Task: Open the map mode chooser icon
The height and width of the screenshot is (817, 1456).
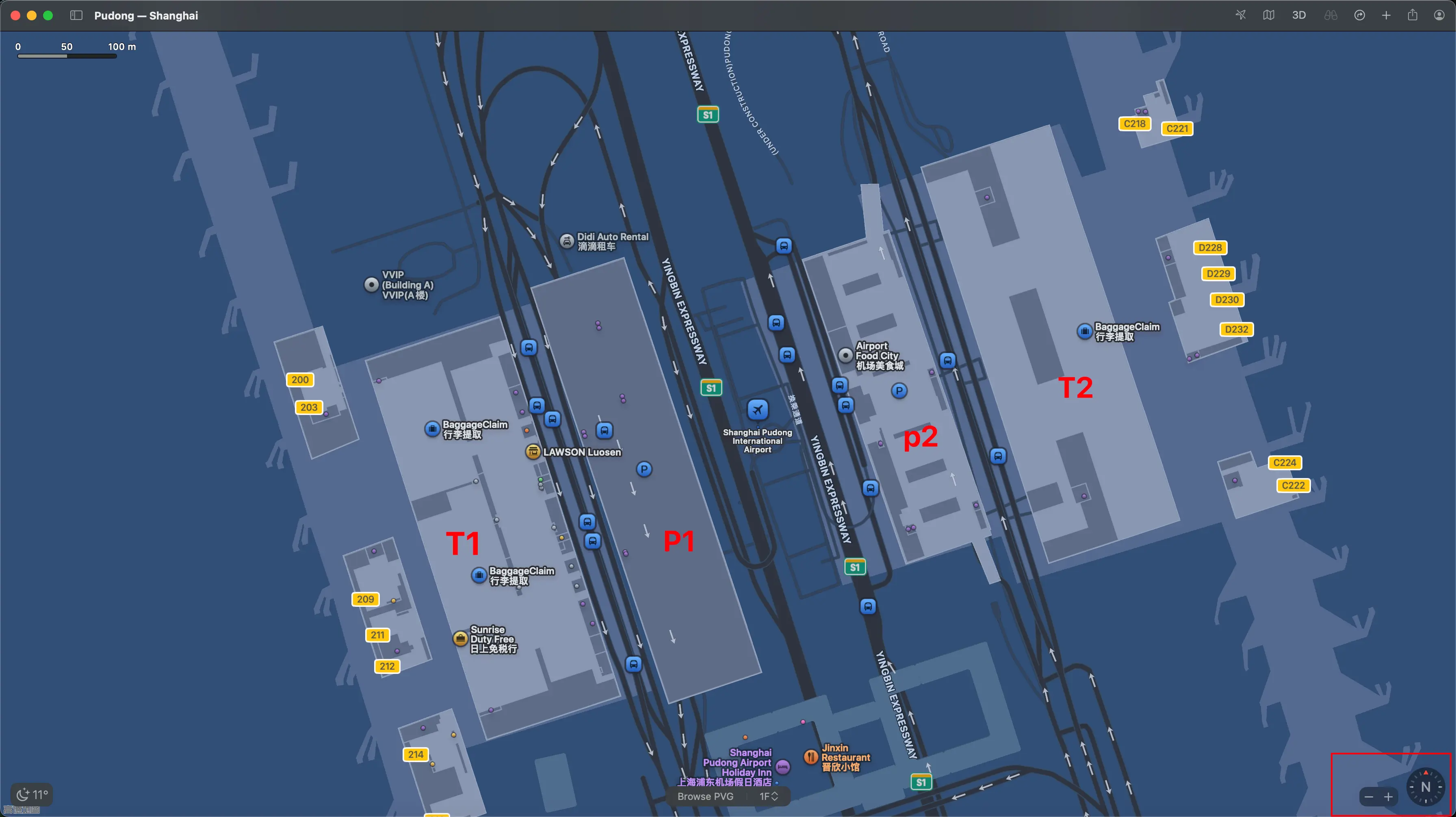Action: [x=1268, y=15]
